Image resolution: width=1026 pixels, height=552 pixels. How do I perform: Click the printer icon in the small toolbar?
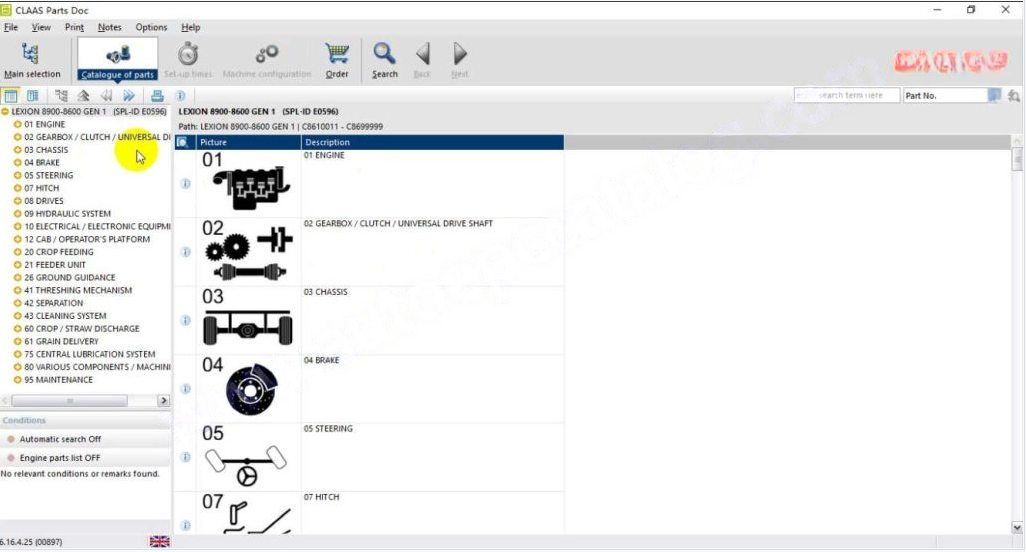click(x=157, y=96)
